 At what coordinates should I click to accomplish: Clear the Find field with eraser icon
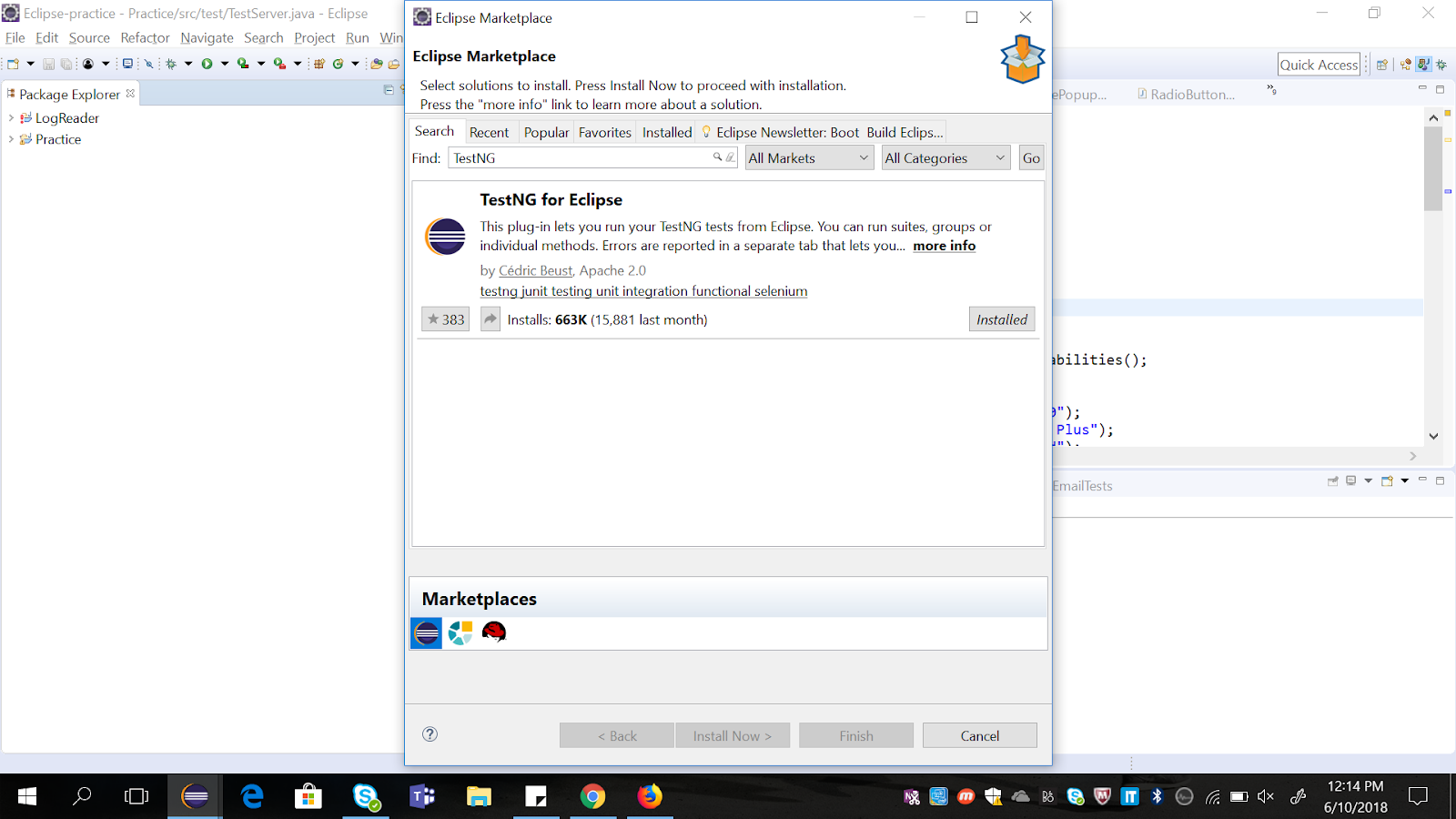pyautogui.click(x=730, y=157)
